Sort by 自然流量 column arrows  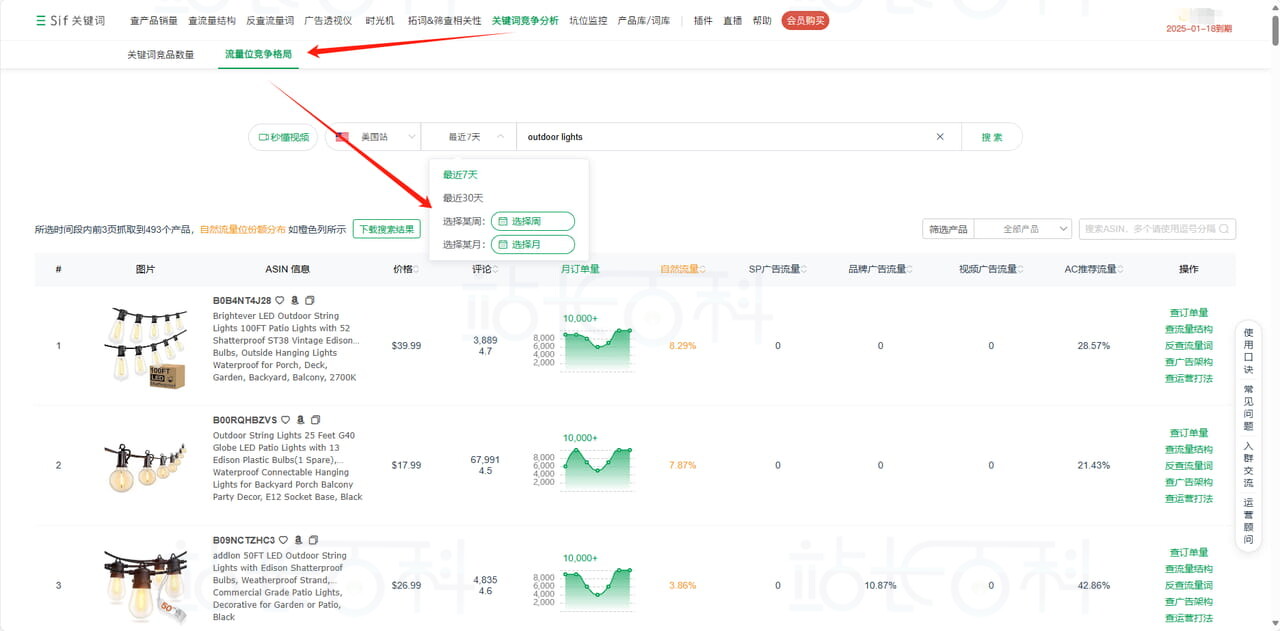point(702,269)
